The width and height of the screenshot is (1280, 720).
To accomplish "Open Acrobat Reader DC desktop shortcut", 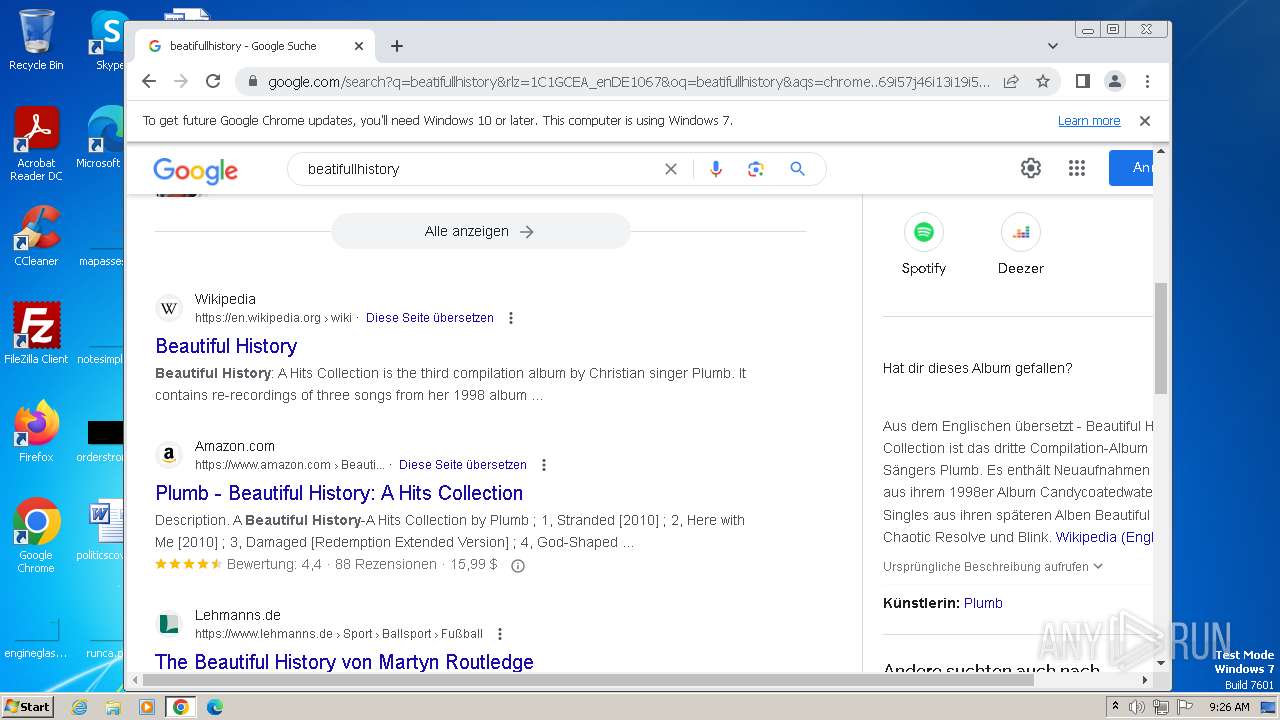I will click(36, 144).
